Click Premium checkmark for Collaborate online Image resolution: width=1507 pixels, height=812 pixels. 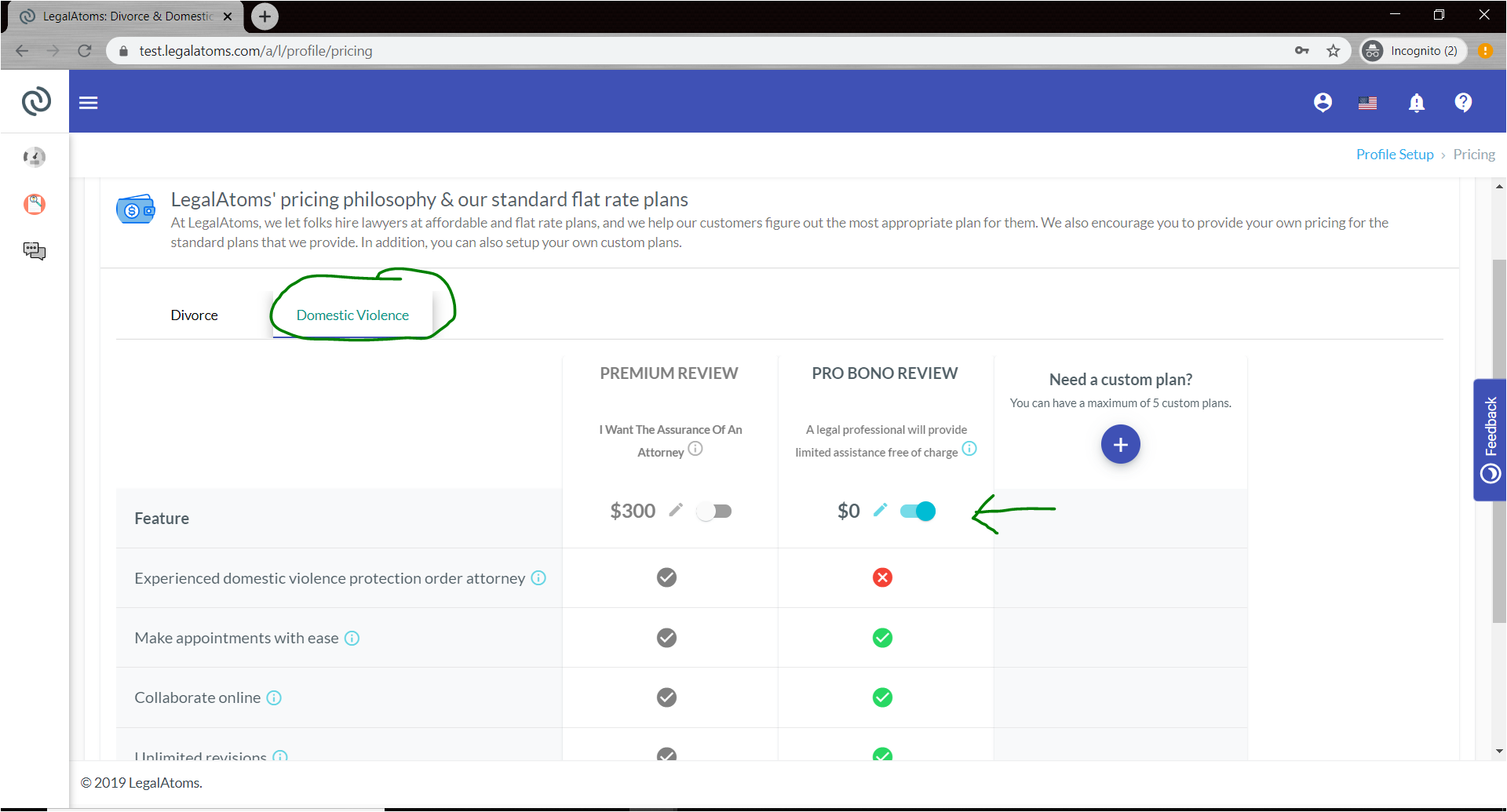[666, 697]
